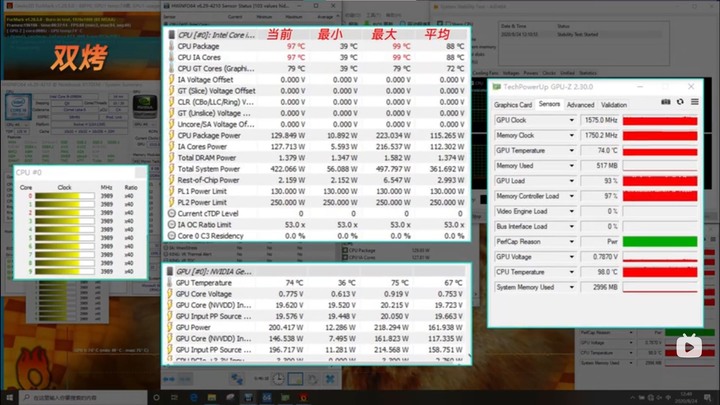Click the thermometer icon beside GPU Temperature in HWiNFO
The image size is (720, 405).
click(x=170, y=282)
